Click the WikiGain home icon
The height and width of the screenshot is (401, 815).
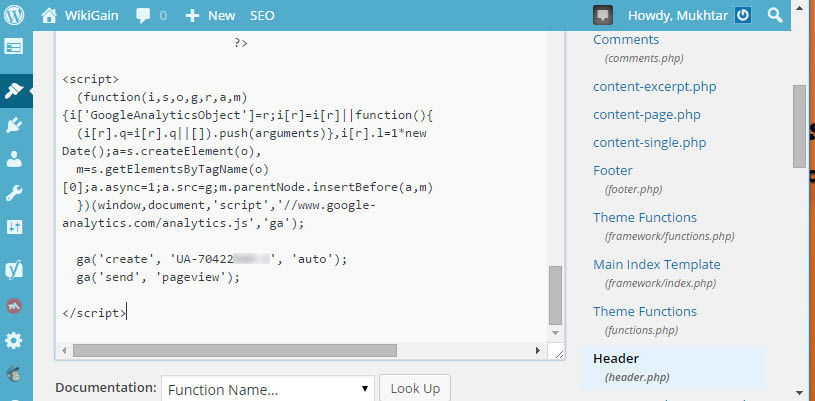pos(49,16)
